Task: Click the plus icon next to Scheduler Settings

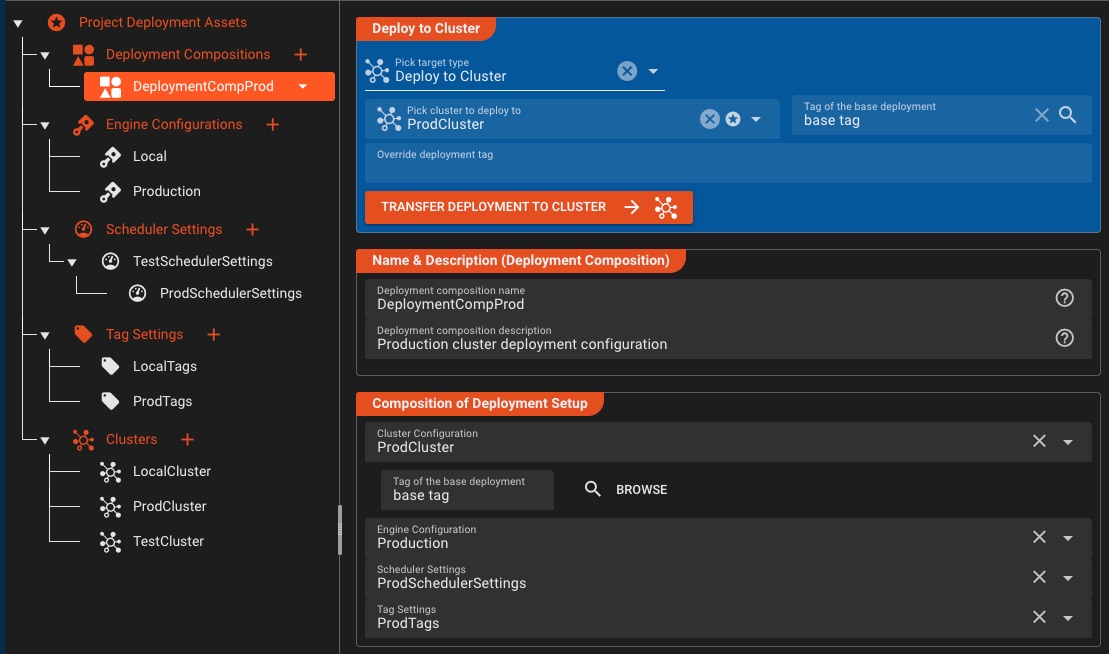Action: click(252, 229)
